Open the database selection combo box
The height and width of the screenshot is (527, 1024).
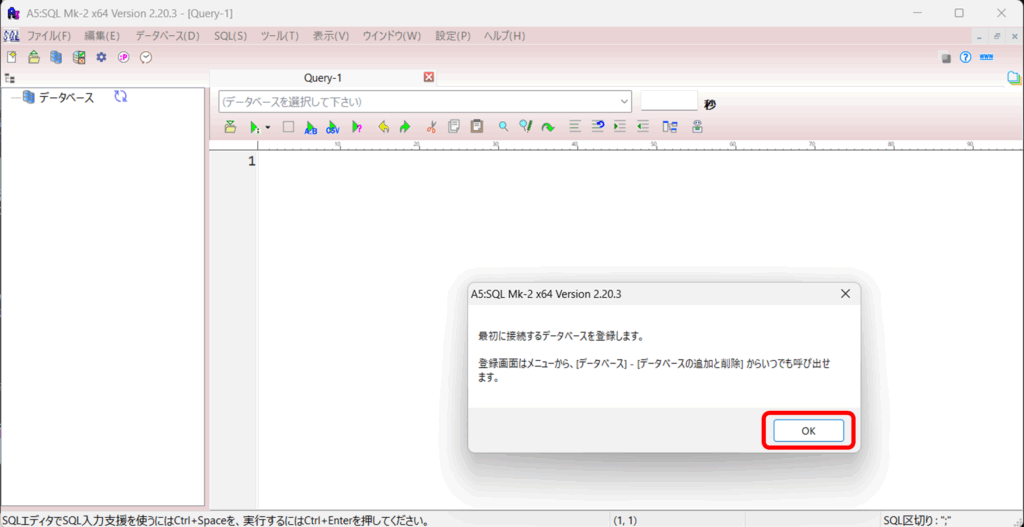425,102
